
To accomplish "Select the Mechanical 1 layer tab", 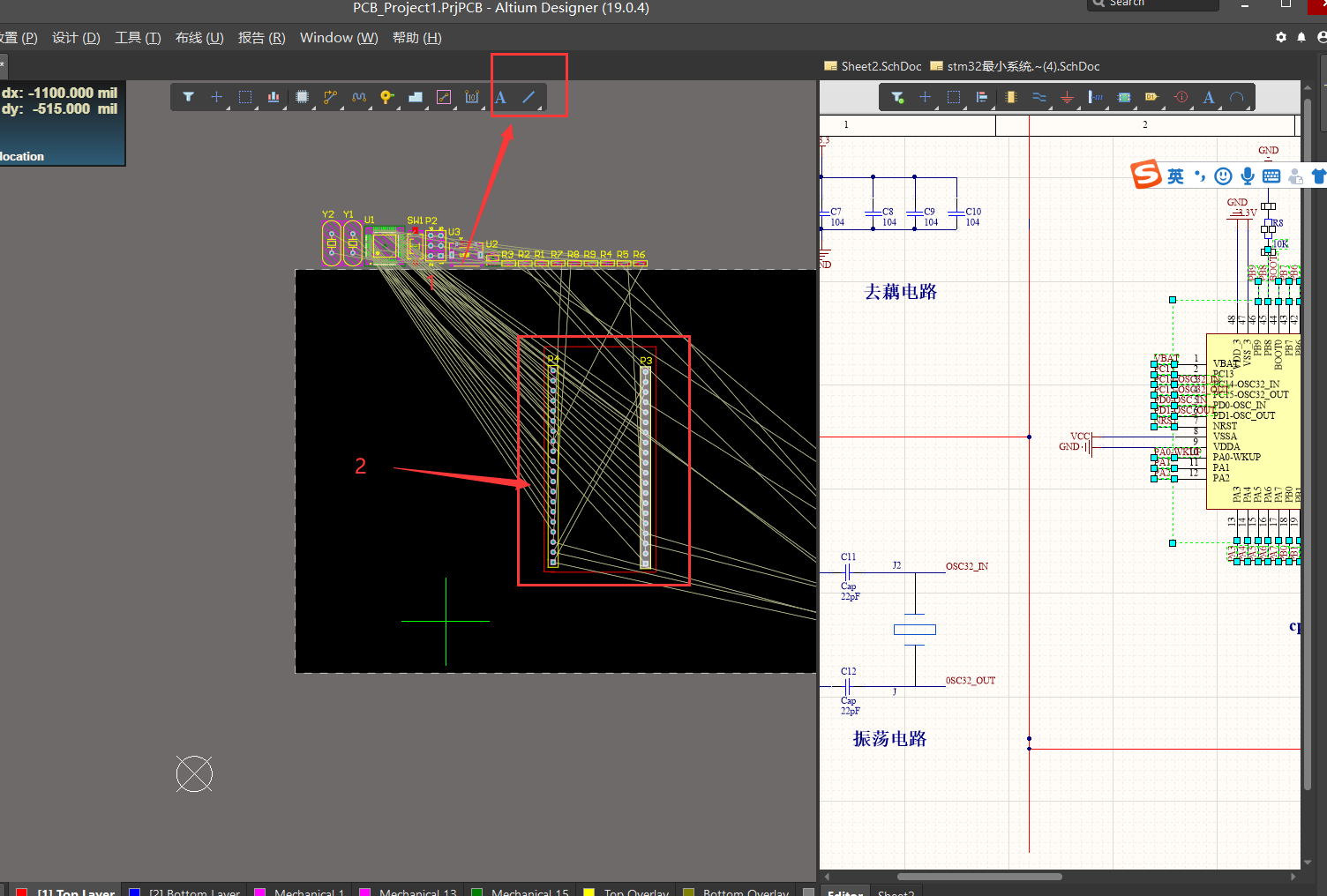I will click(300, 891).
